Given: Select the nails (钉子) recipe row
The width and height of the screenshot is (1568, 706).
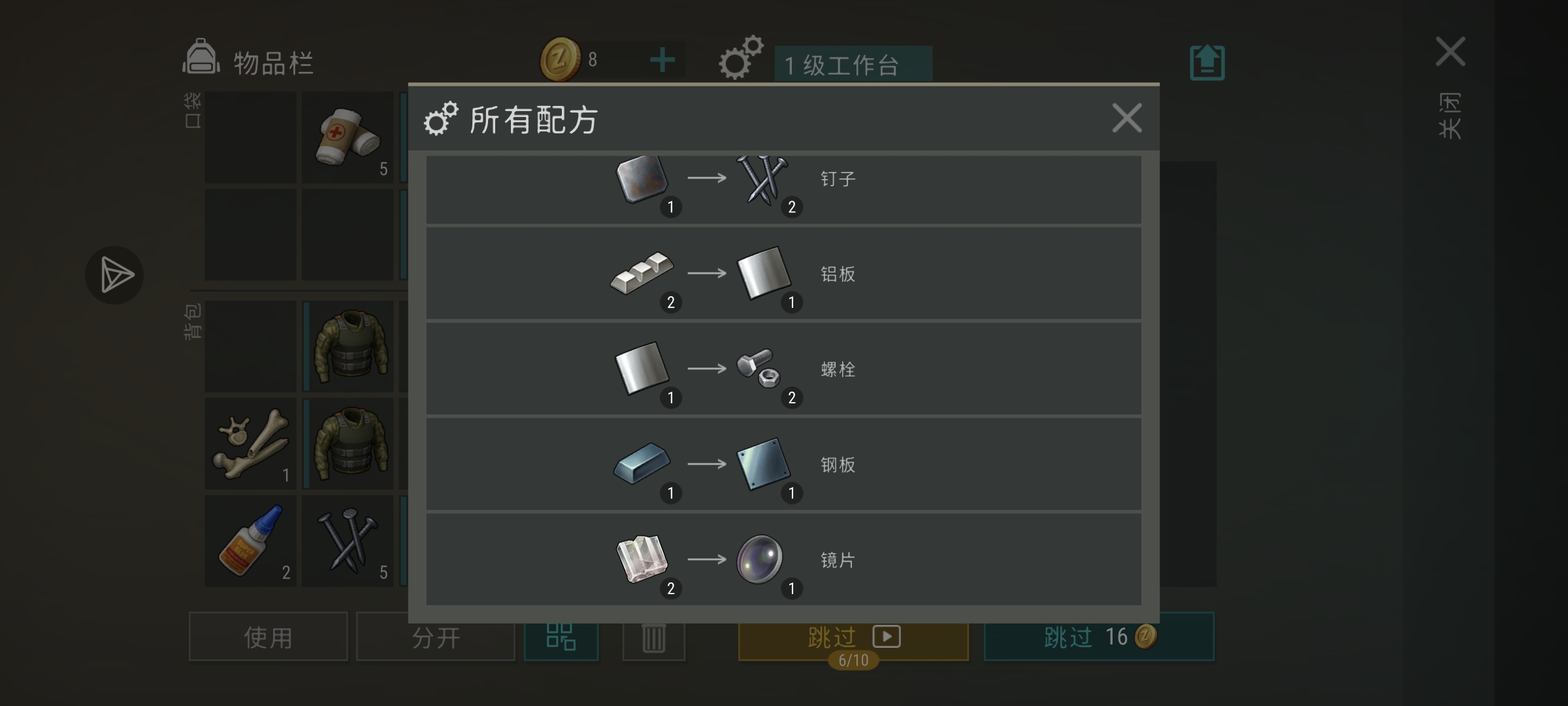Looking at the screenshot, I should click(x=783, y=190).
